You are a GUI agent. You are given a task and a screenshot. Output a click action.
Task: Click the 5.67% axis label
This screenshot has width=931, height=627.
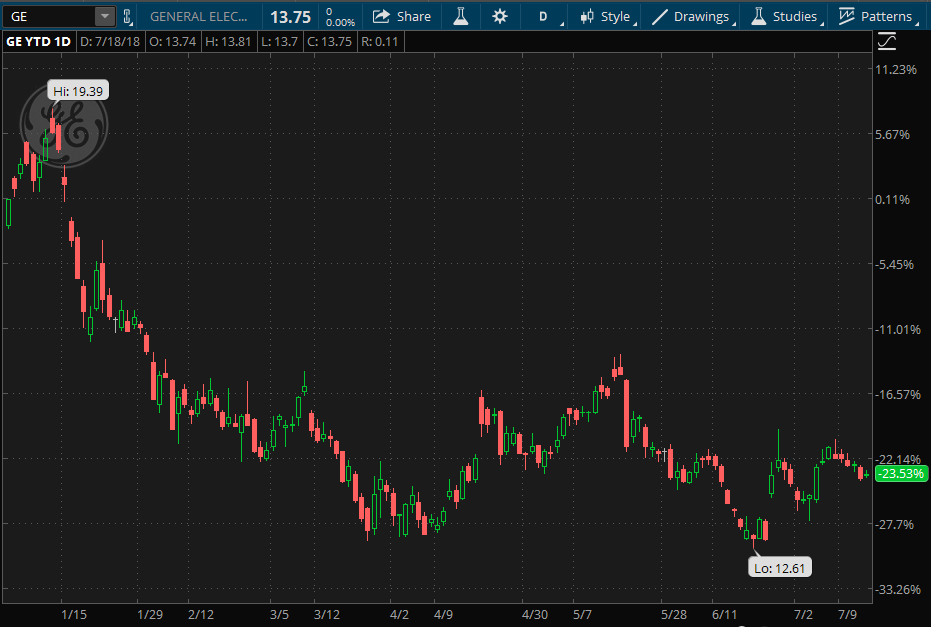(x=892, y=134)
